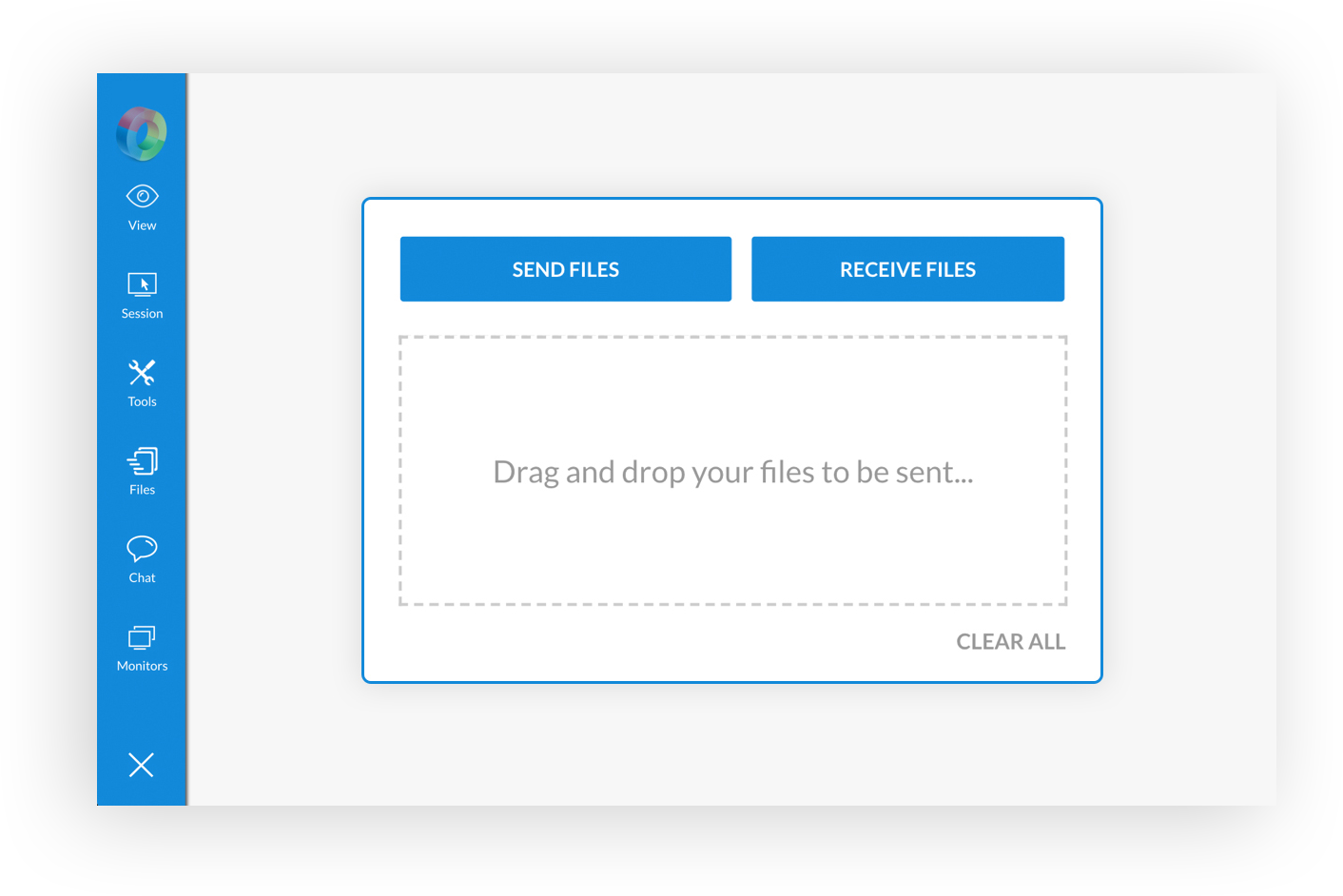Clear the file list via CLEAR ALL
The width and height of the screenshot is (1343, 896).
tap(1010, 641)
